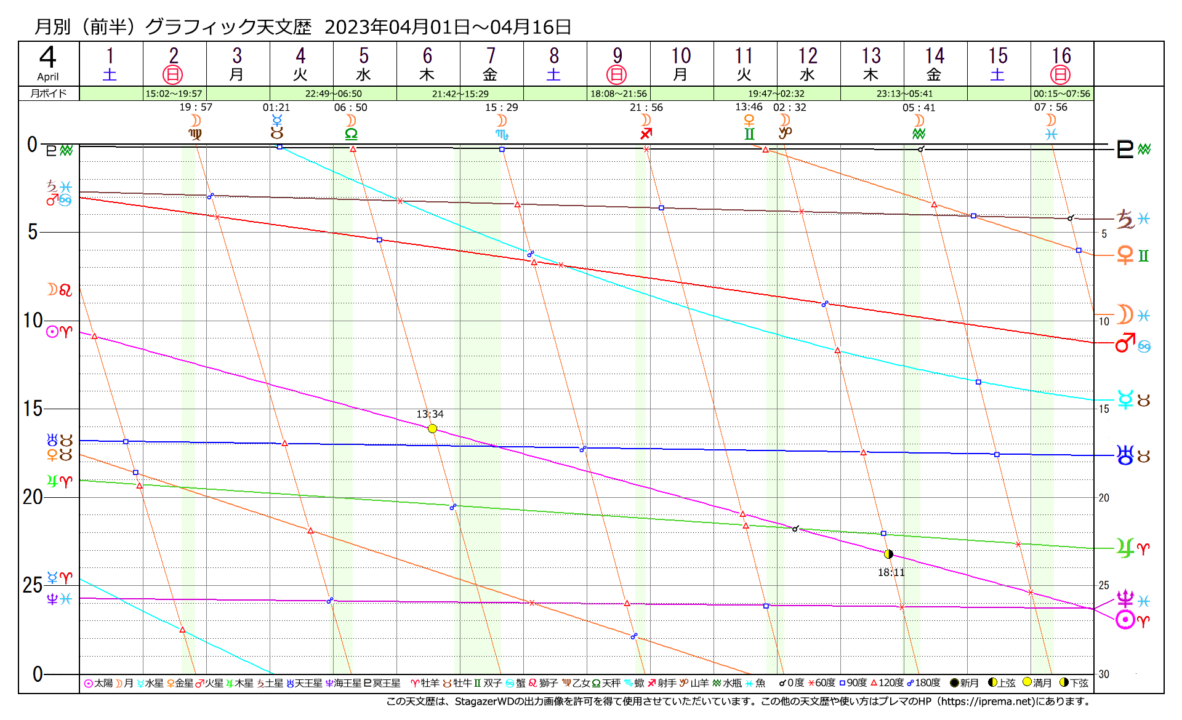This screenshot has height=720, width=1182.
Task: Click the Moon Sagittarius ingress icon at 21:56
Action: (647, 125)
